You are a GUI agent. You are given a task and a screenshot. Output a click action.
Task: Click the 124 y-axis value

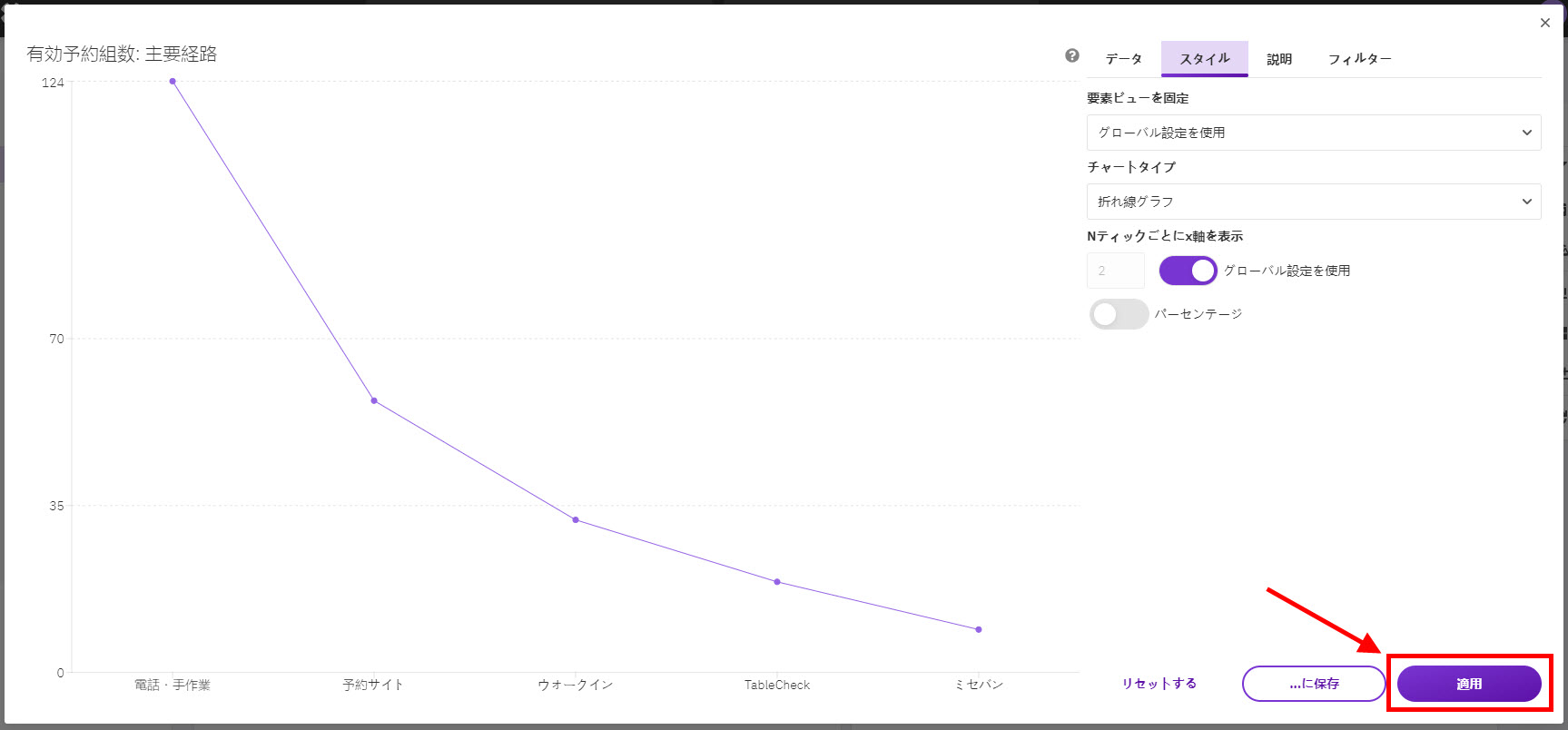(x=53, y=83)
